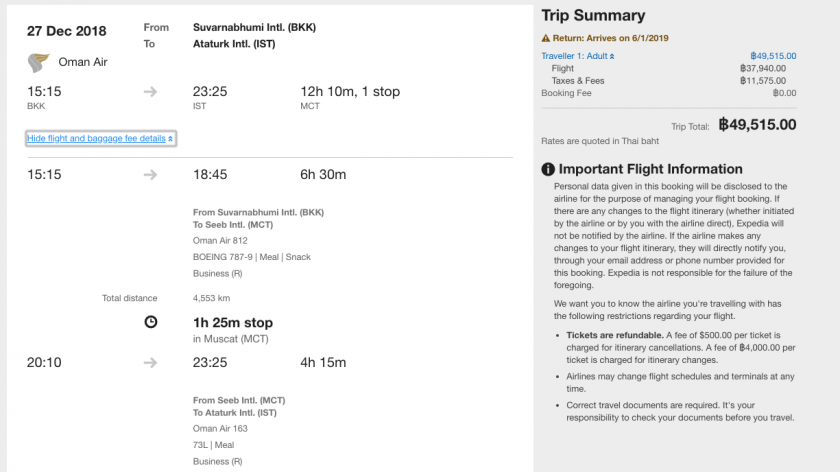Click the Trip Summary heading
Screen dimensions: 840x472
[593, 16]
